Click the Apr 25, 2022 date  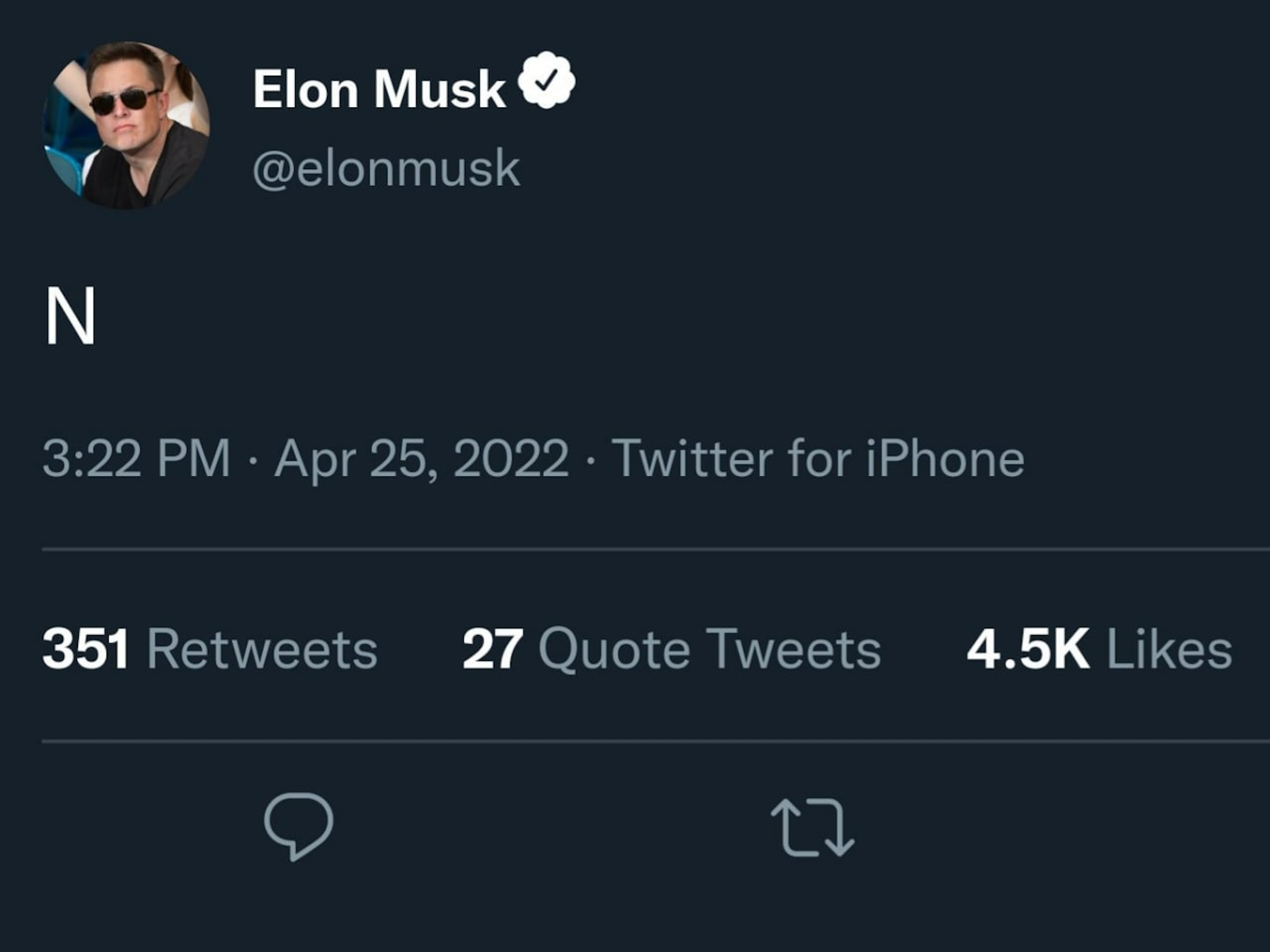click(422, 459)
